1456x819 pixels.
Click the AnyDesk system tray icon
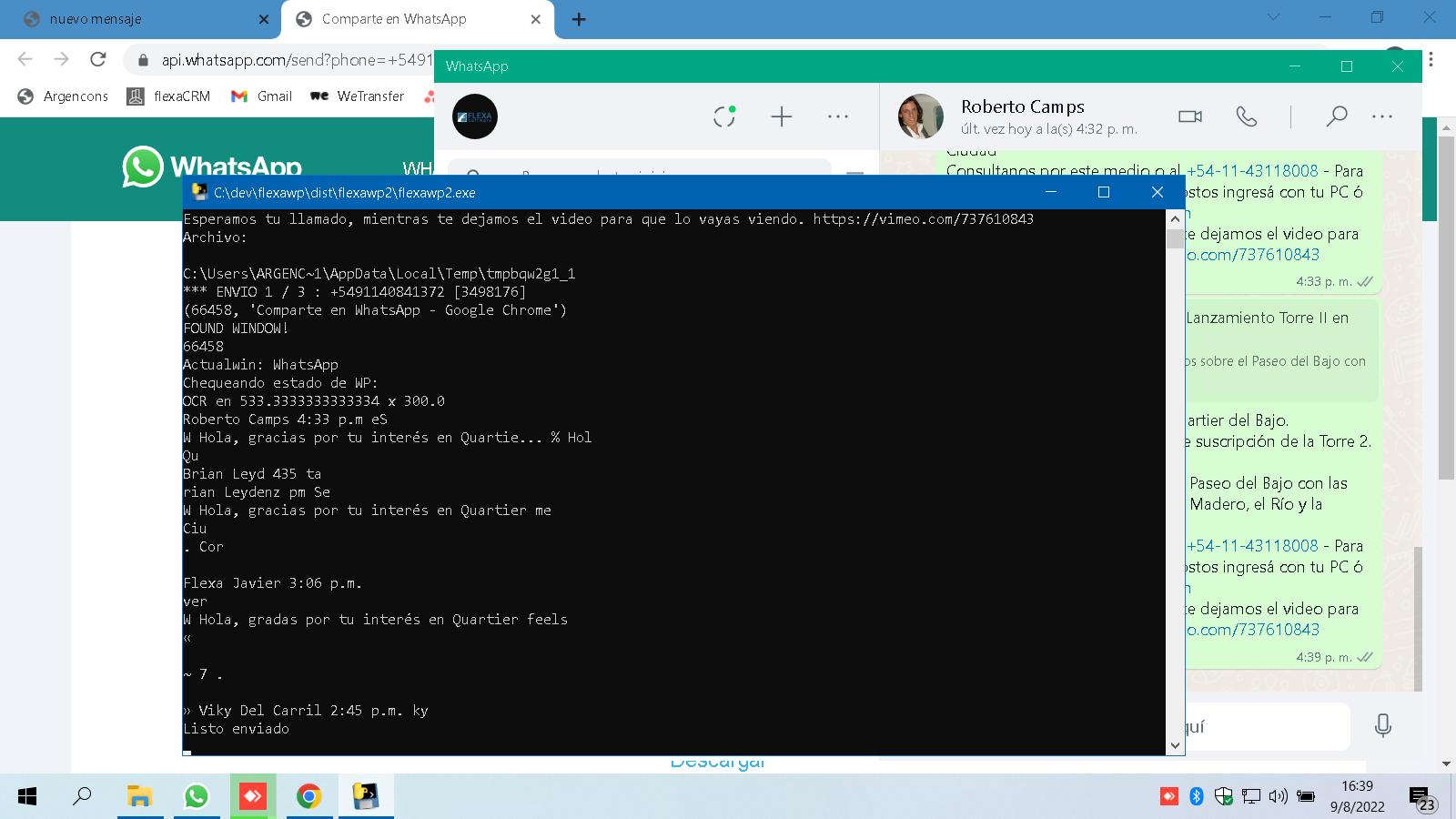point(1169,797)
